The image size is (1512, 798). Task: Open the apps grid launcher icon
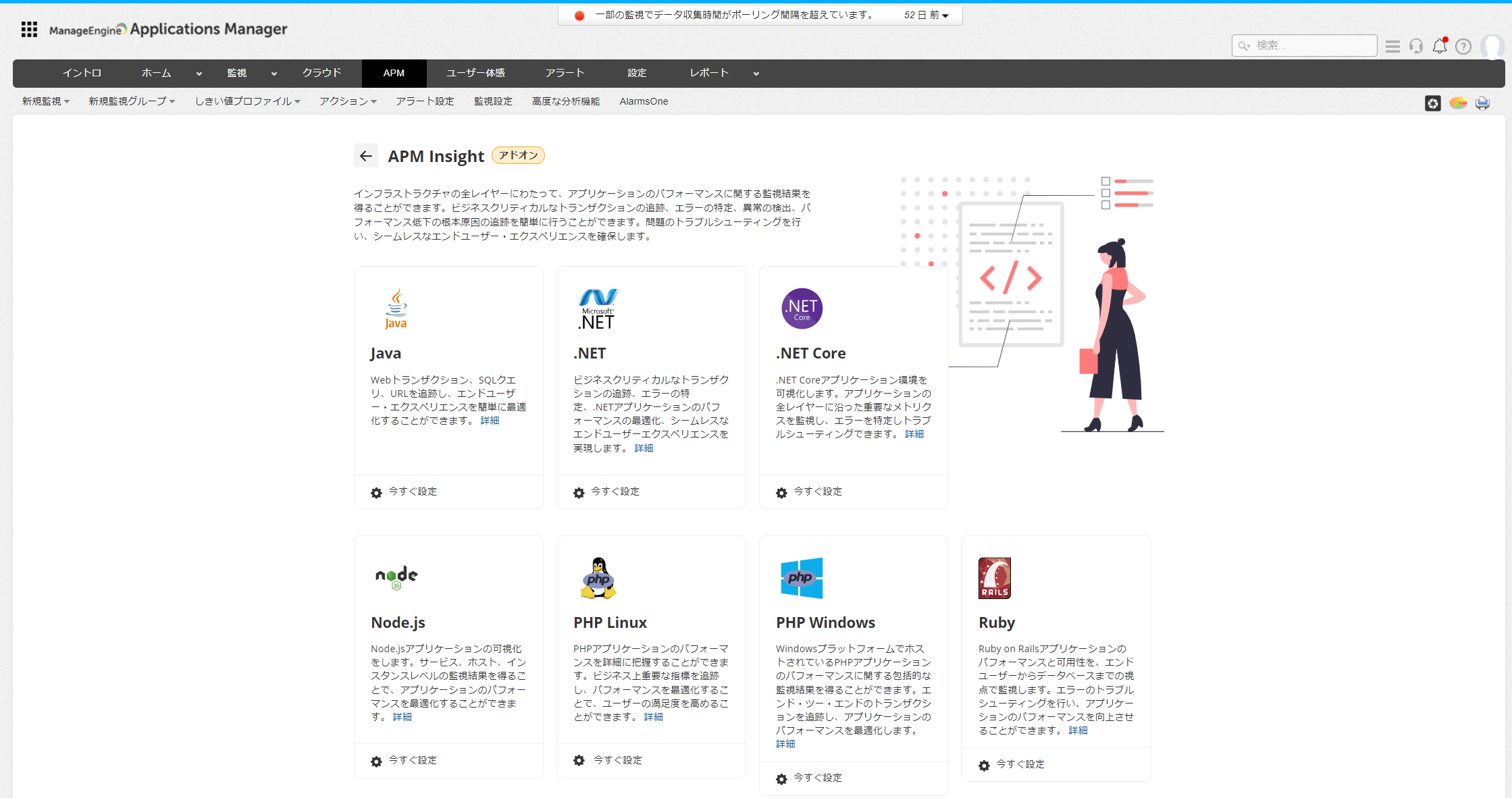click(29, 29)
